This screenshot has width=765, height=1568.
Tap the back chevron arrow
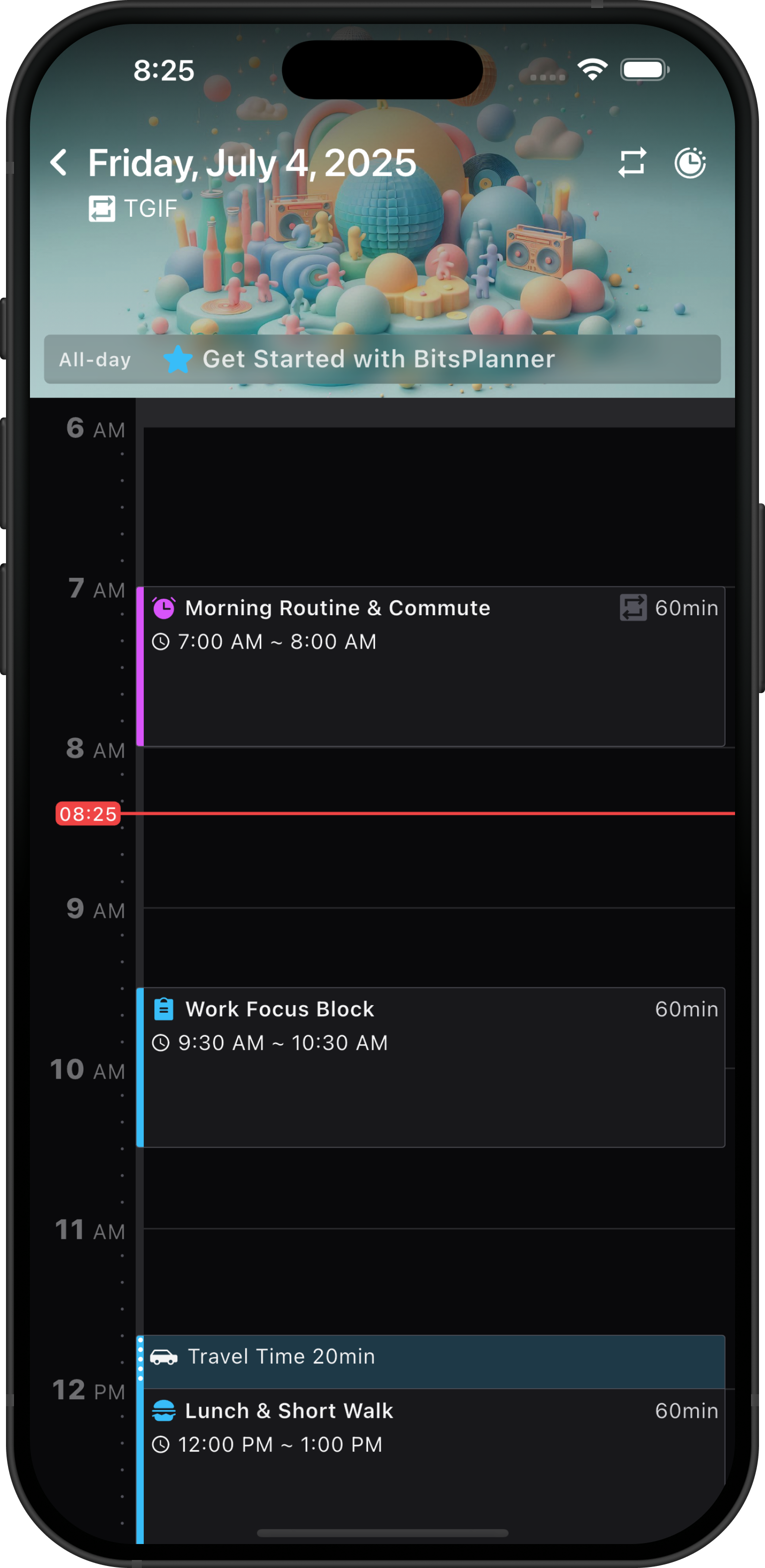(58, 162)
